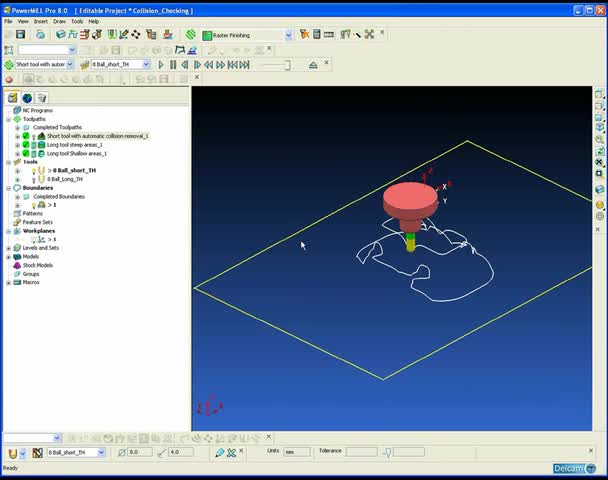
Task: Click the wireframe globe icon on right view toolbar
Action: coord(599,216)
